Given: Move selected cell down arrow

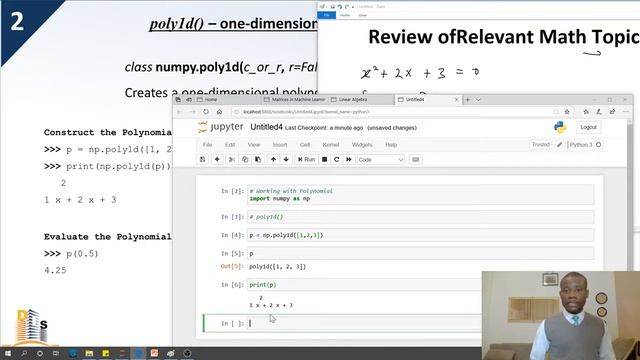Looking at the screenshot, I should point(286,160).
